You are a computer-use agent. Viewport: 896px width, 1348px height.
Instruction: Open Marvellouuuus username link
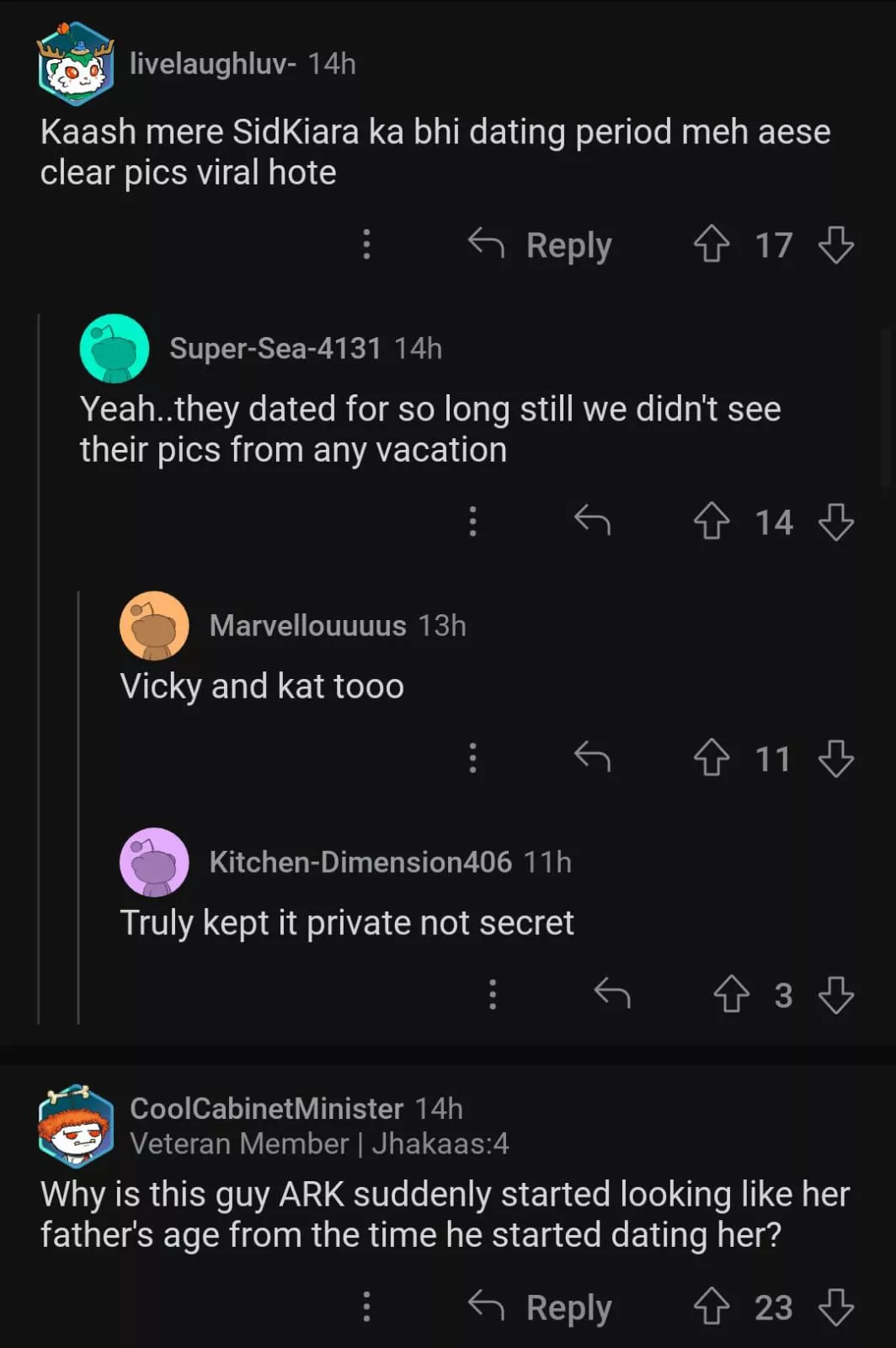point(307,625)
